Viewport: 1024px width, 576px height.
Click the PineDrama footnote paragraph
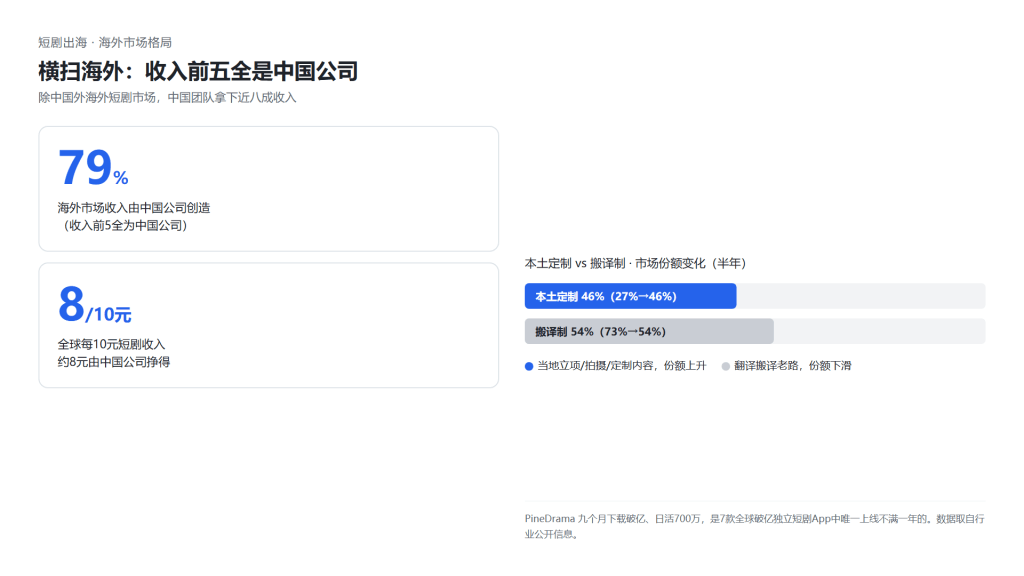pos(754,526)
